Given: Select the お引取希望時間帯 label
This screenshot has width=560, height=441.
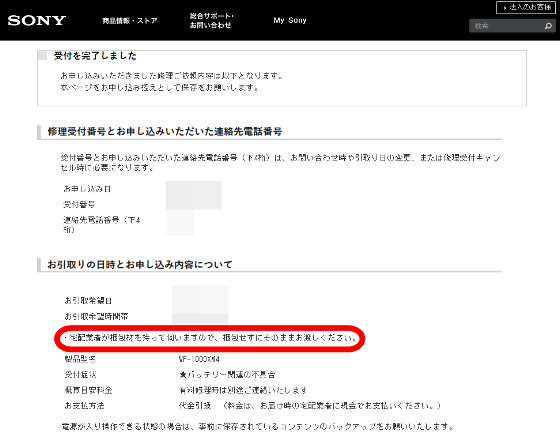Looking at the screenshot, I should click(x=96, y=316).
